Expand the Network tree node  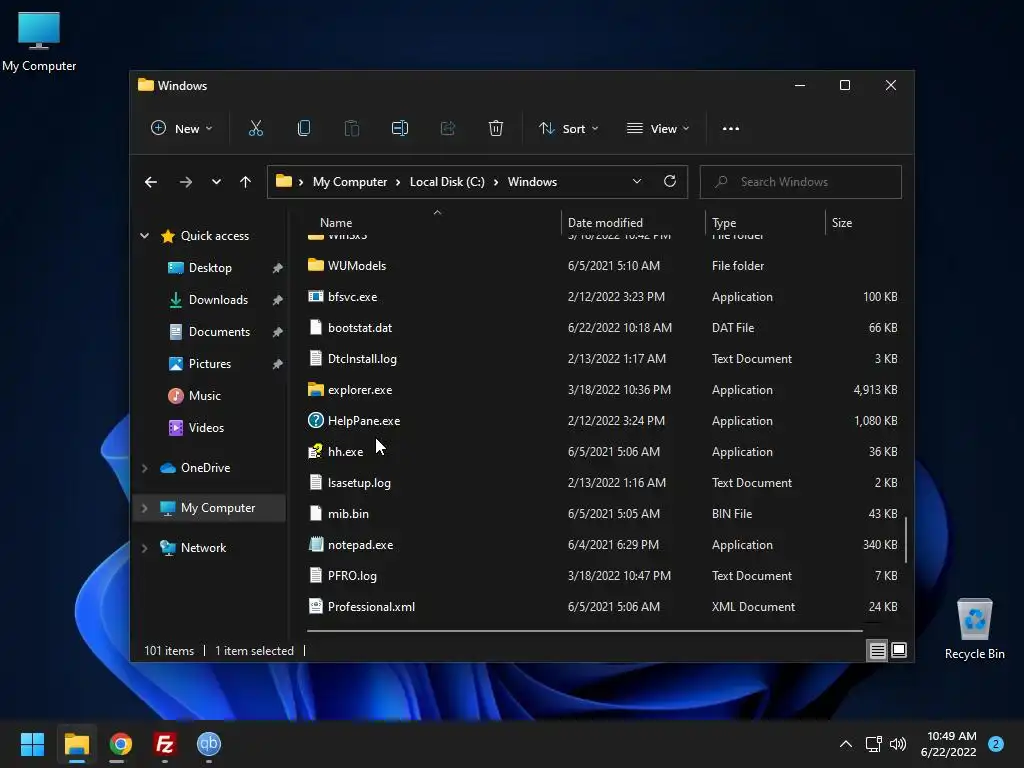144,548
